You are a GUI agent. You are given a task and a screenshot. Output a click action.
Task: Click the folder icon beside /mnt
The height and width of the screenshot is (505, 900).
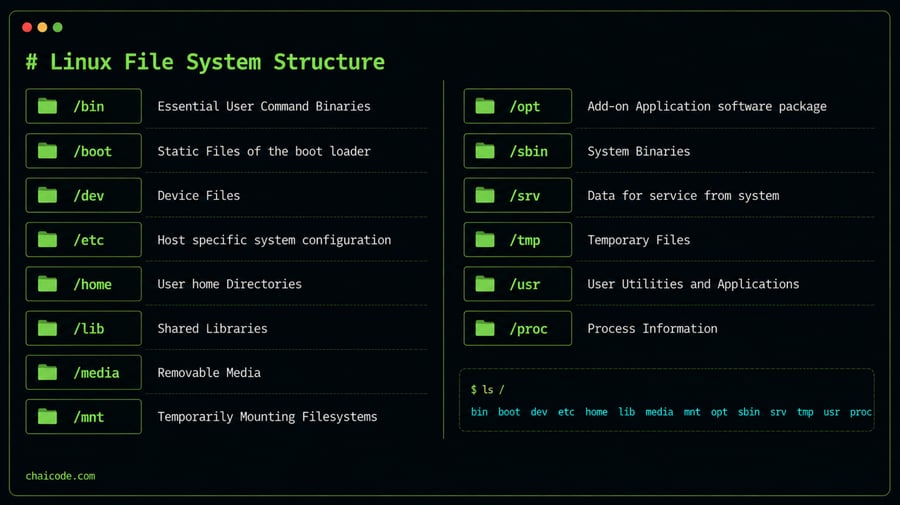point(47,417)
